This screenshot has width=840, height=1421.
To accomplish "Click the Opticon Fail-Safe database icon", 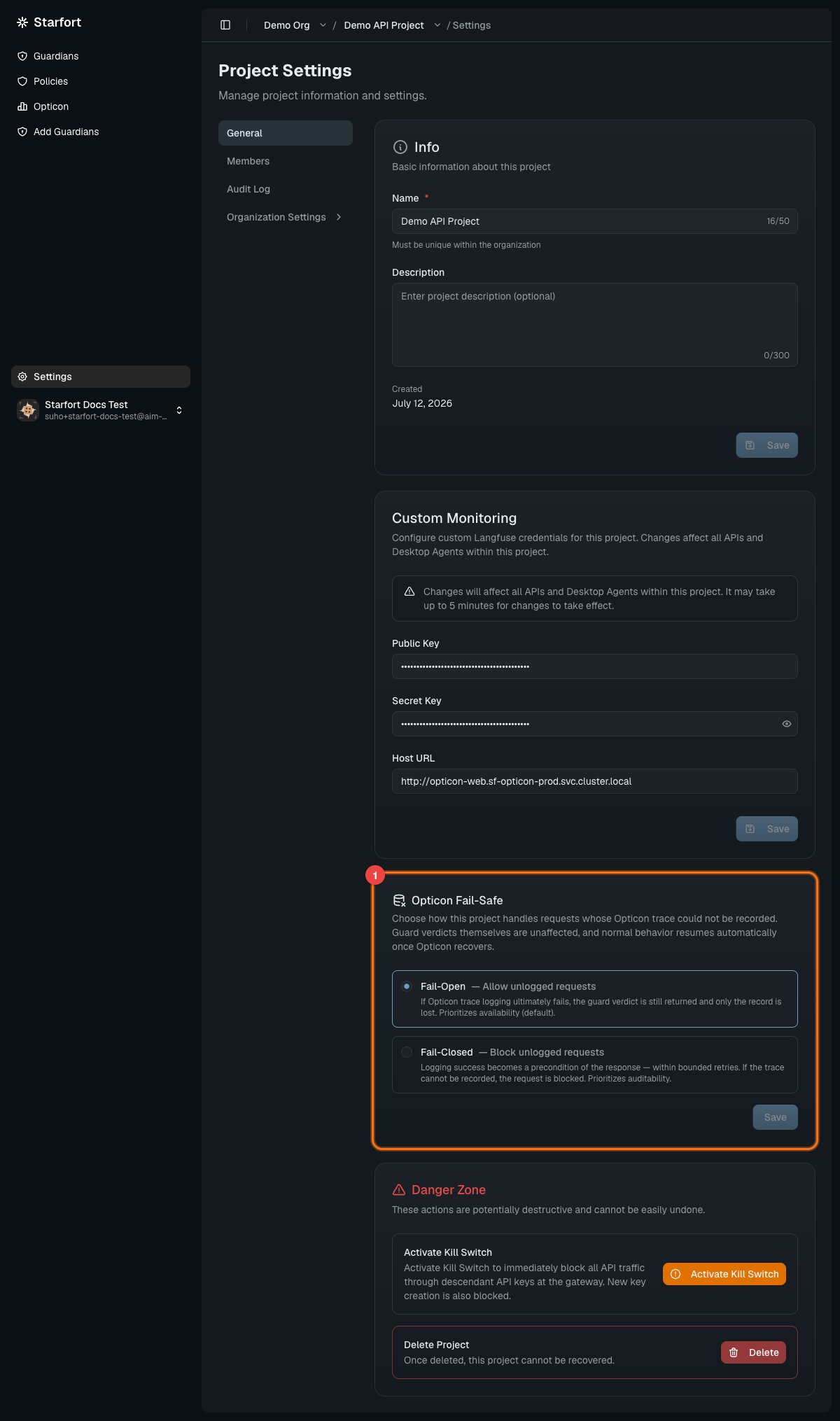I will (x=399, y=901).
